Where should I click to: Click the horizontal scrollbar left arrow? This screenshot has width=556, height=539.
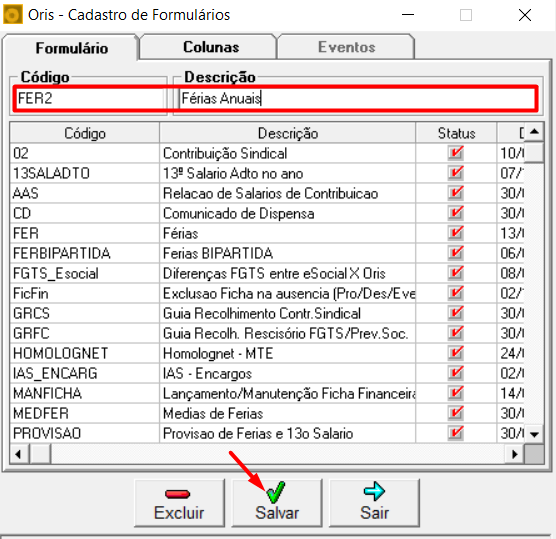(x=19, y=454)
